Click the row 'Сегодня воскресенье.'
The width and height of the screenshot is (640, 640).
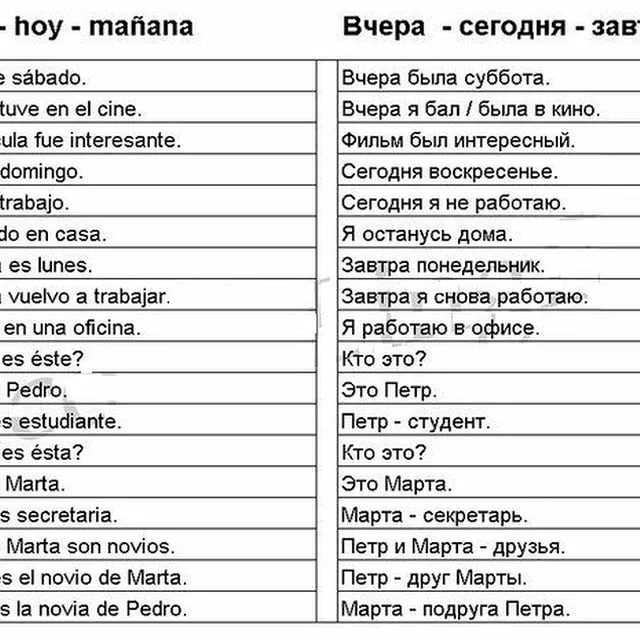(x=489, y=170)
